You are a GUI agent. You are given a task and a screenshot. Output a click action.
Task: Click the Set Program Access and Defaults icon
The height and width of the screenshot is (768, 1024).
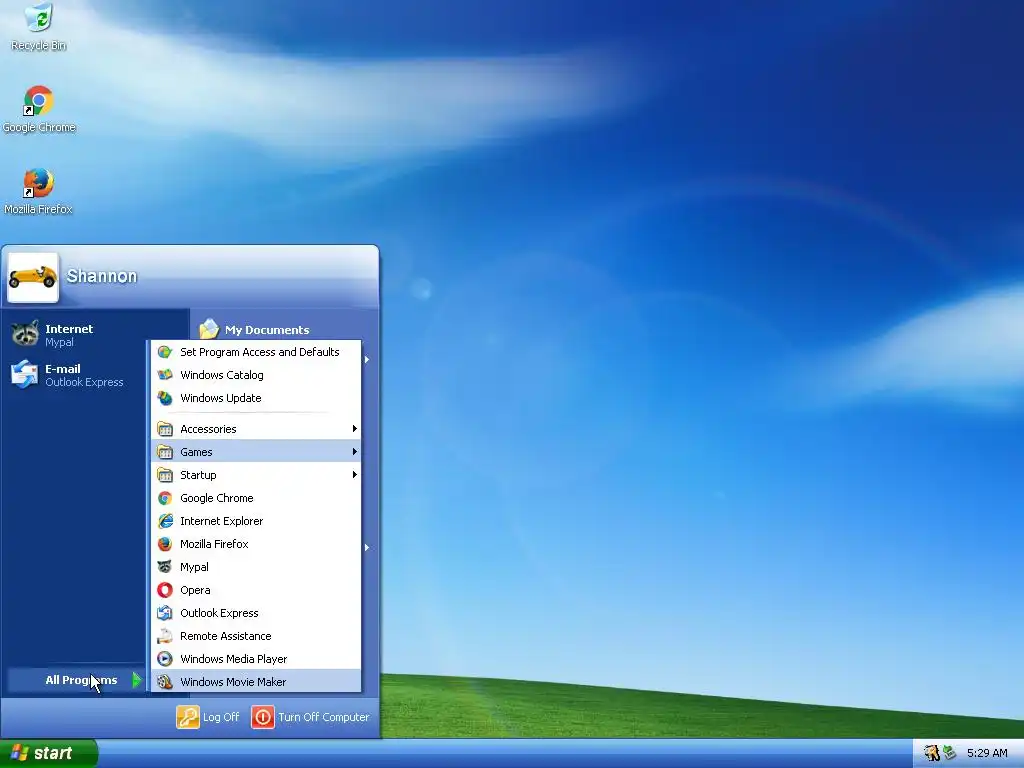165,352
